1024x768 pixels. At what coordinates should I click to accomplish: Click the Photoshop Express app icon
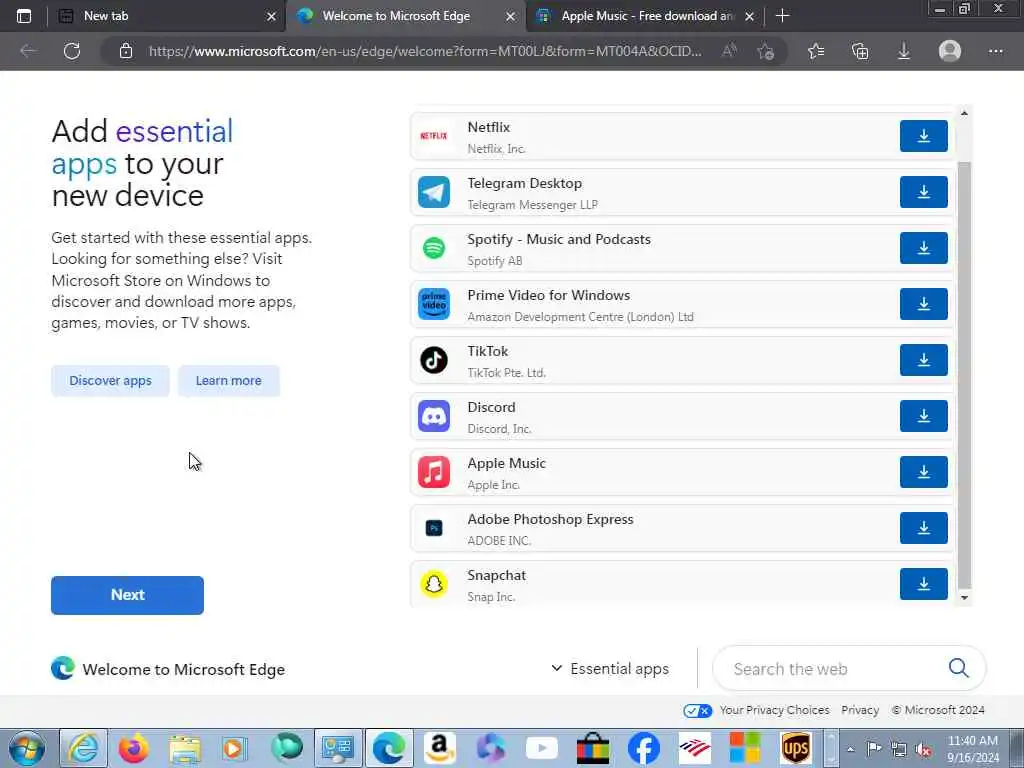coord(434,528)
